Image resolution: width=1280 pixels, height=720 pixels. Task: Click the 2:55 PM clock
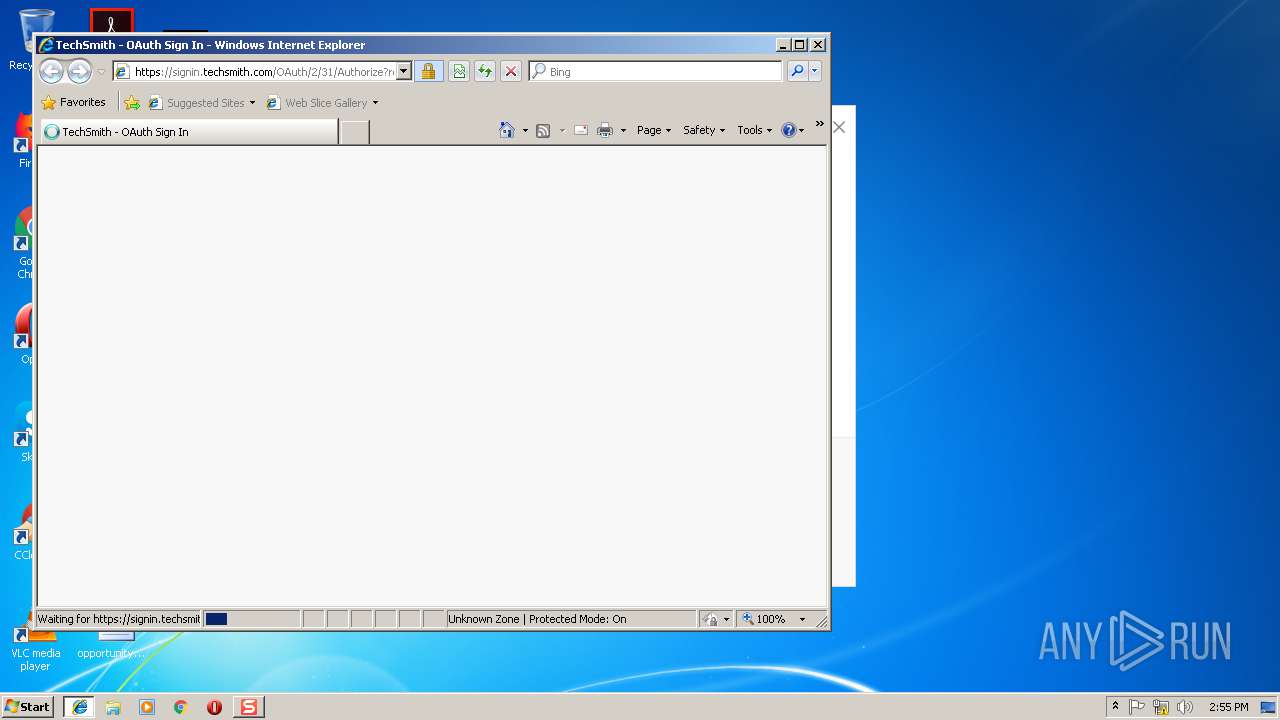(1228, 707)
